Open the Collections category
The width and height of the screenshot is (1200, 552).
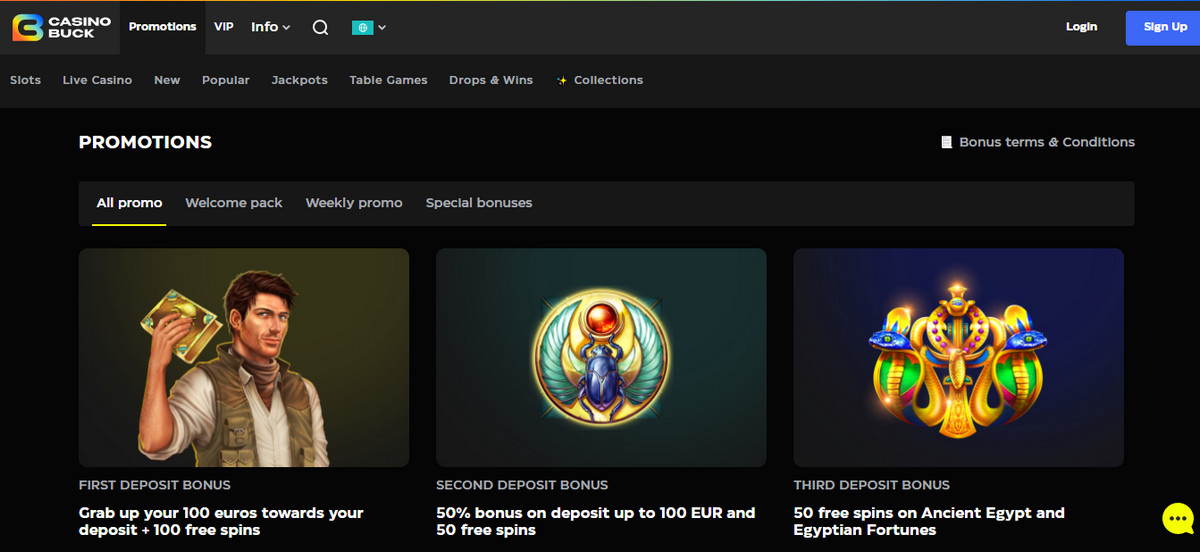pos(608,80)
